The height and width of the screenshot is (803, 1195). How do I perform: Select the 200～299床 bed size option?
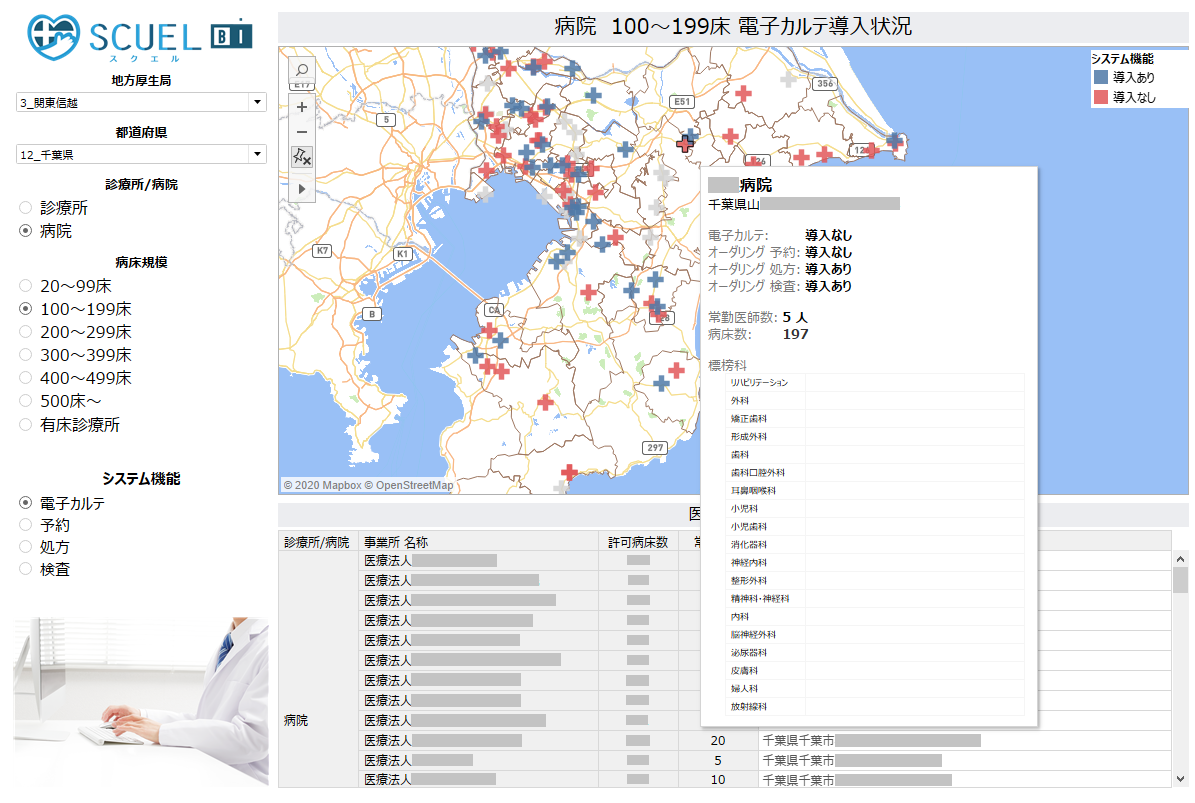[x=26, y=332]
